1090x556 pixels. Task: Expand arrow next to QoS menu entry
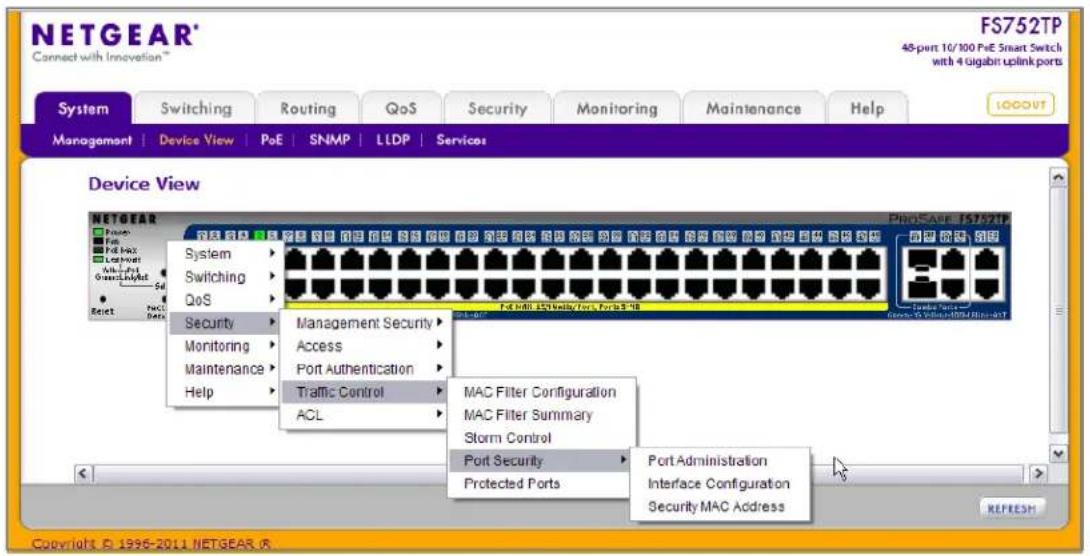(272, 300)
